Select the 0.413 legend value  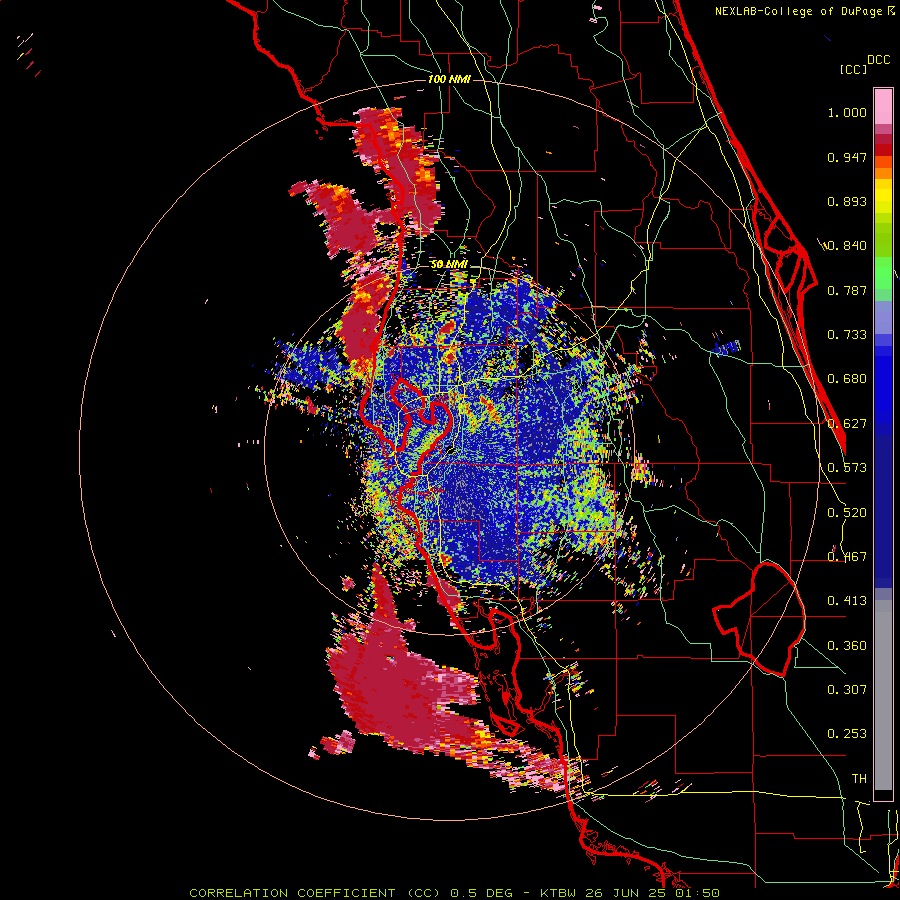click(x=847, y=601)
